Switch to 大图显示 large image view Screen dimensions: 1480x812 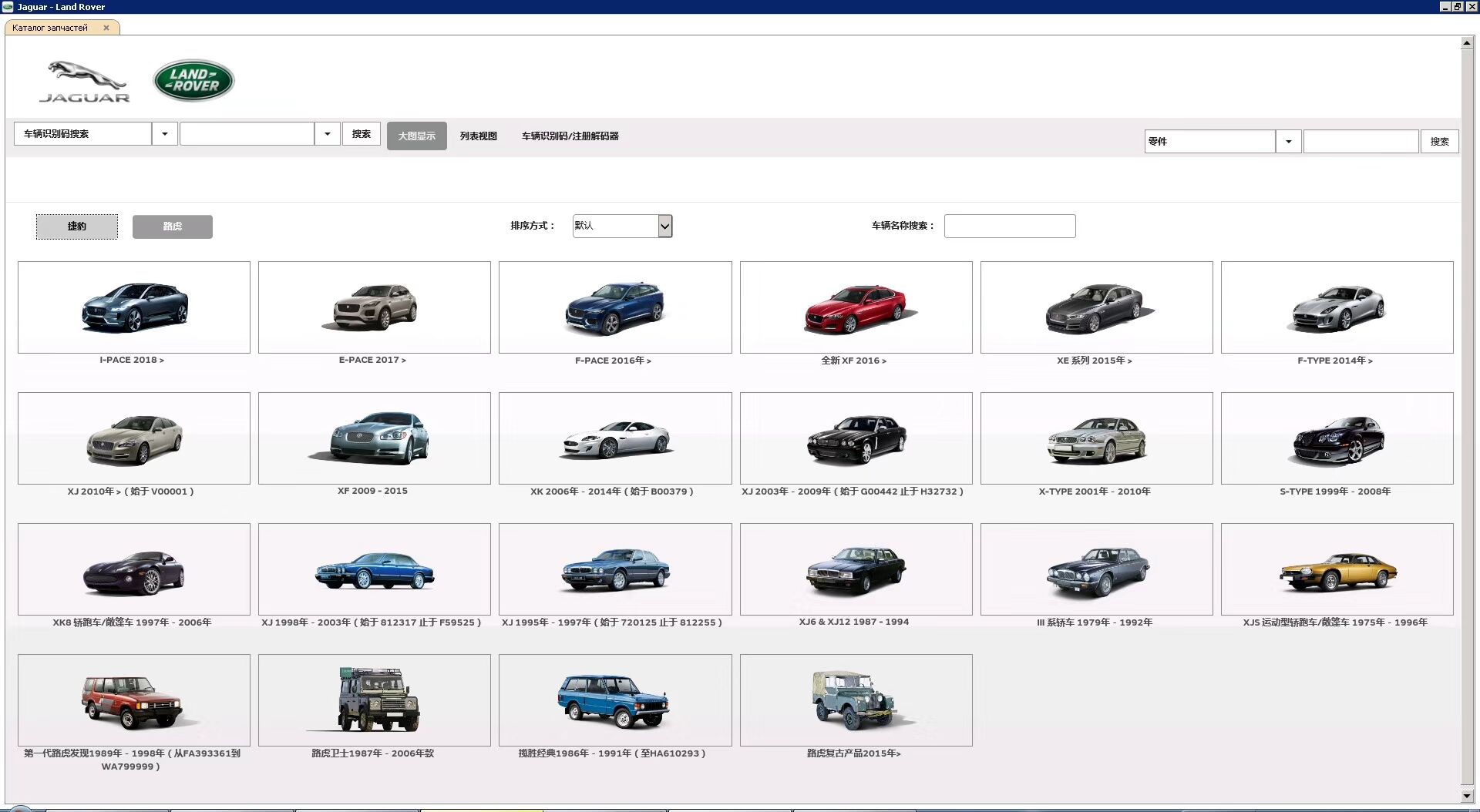(417, 136)
